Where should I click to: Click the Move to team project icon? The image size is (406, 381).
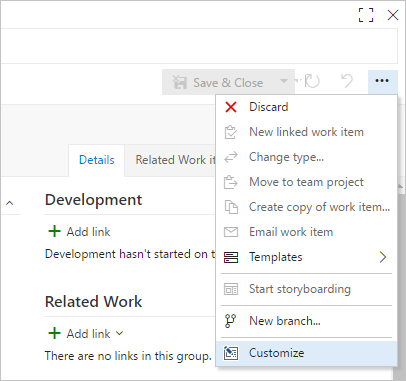pyautogui.click(x=231, y=182)
